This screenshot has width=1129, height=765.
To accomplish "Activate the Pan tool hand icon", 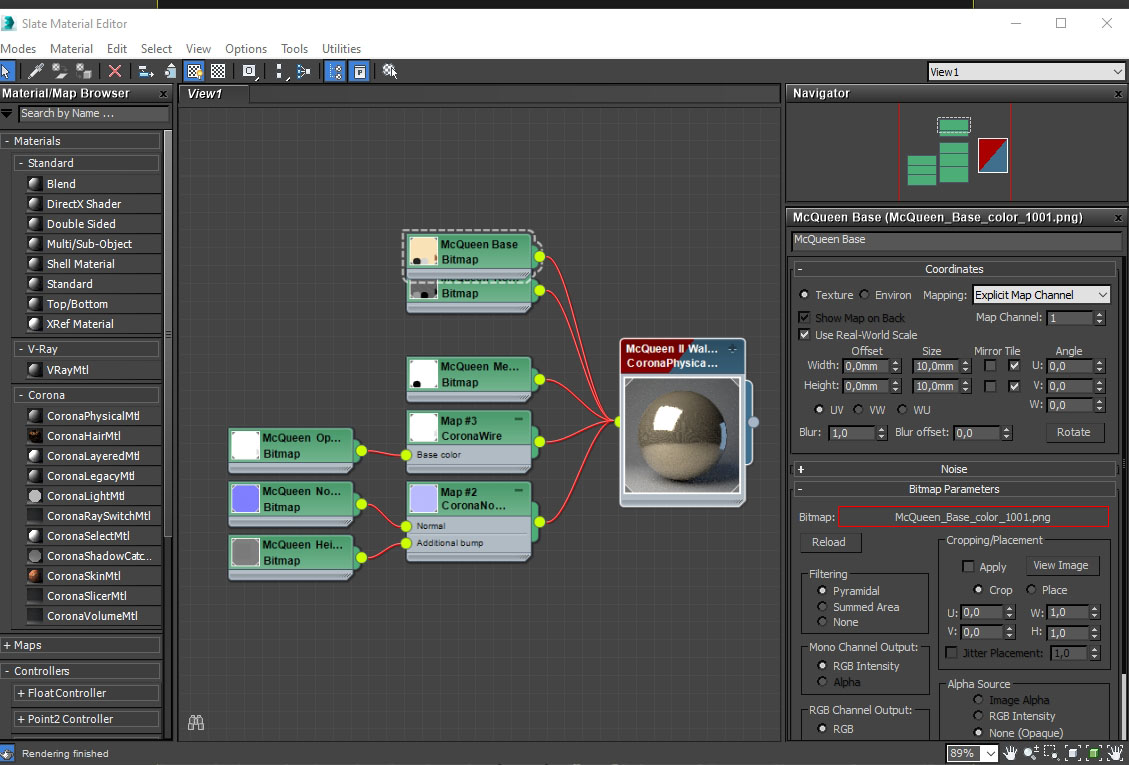I will (x=1011, y=753).
